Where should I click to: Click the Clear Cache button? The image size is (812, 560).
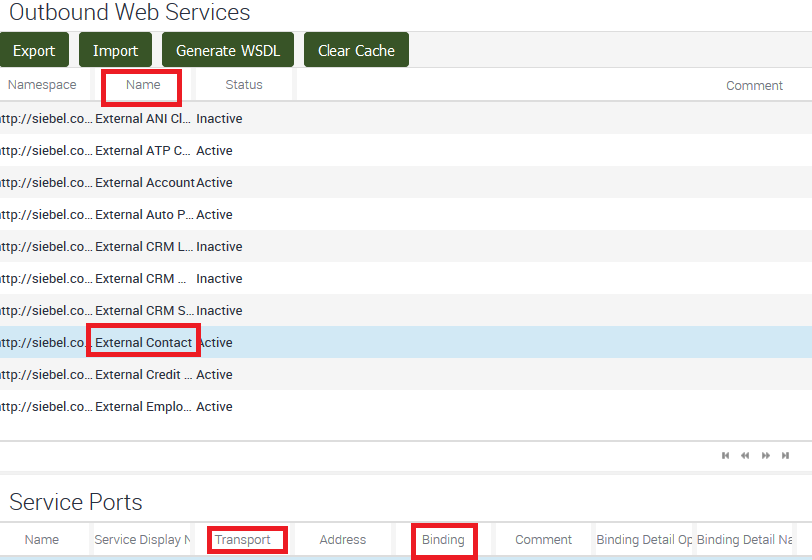[x=356, y=50]
